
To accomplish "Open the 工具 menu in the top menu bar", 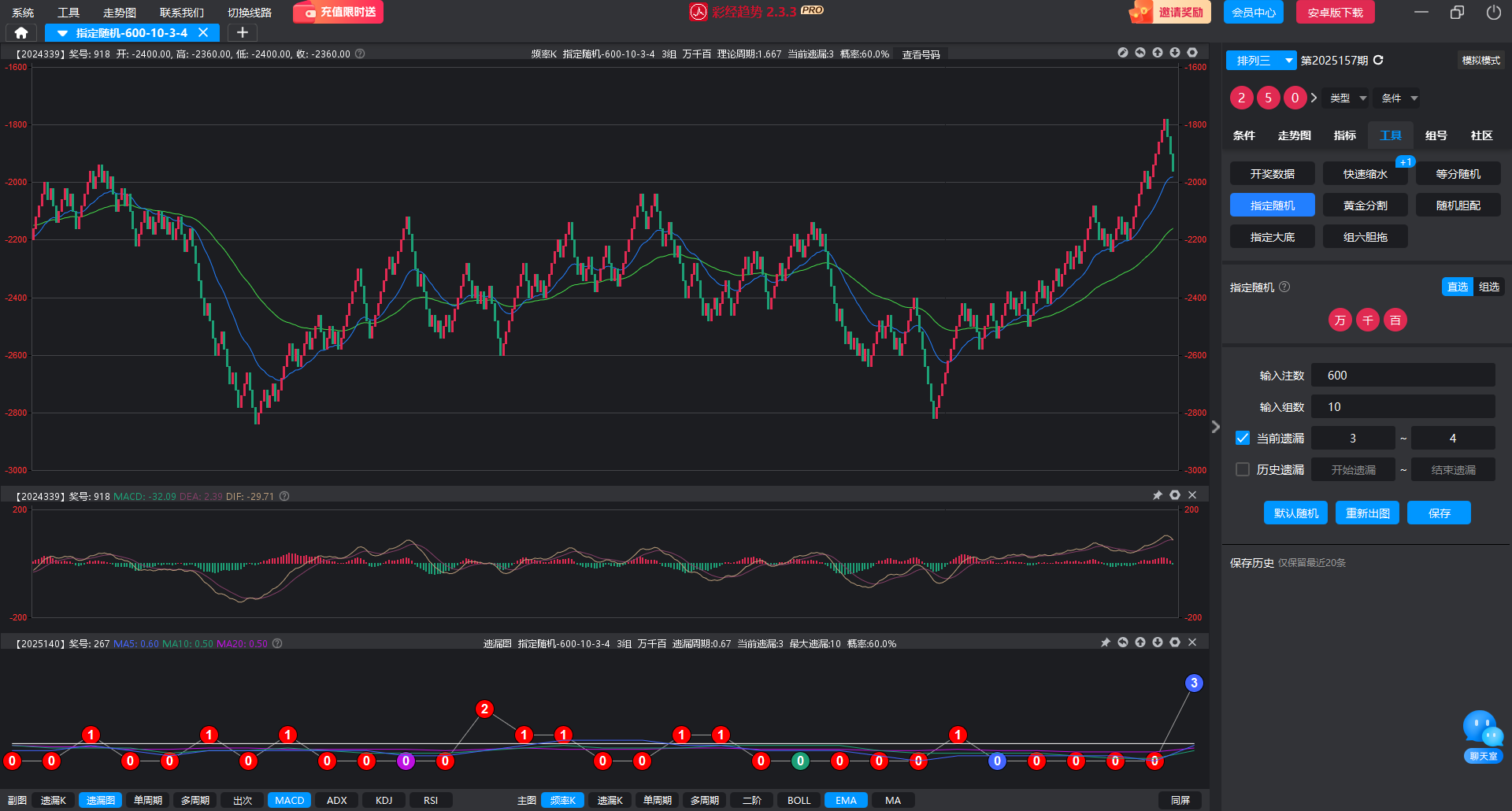I will [x=69, y=13].
